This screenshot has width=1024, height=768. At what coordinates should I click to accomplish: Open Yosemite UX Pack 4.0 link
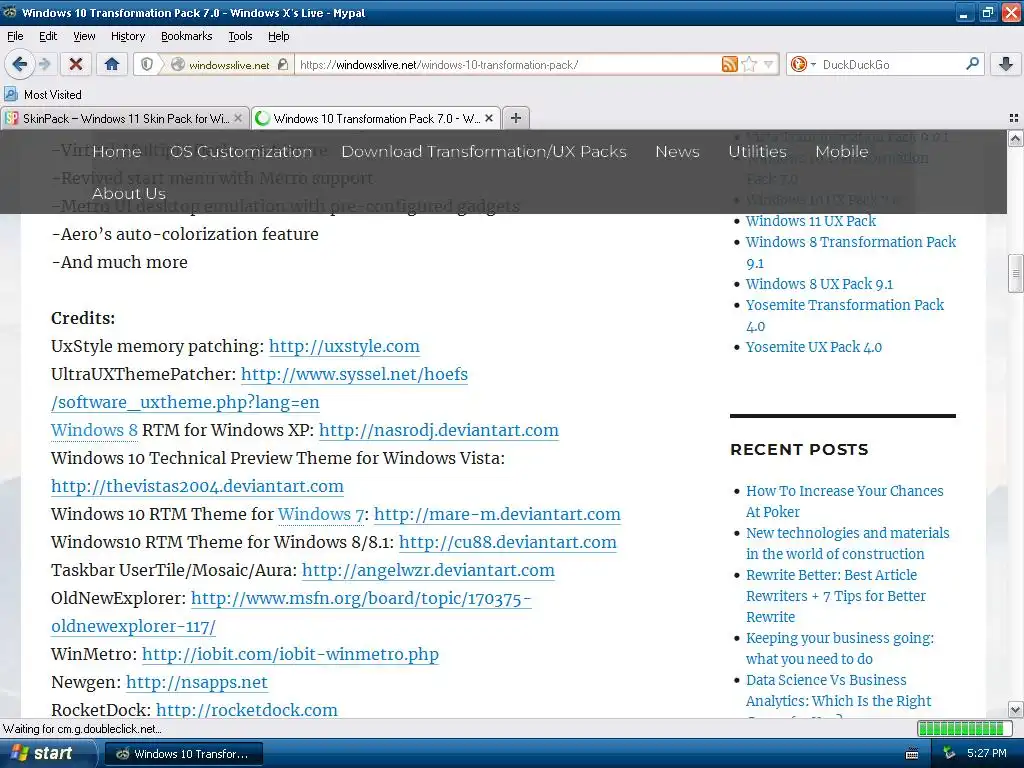click(x=814, y=347)
